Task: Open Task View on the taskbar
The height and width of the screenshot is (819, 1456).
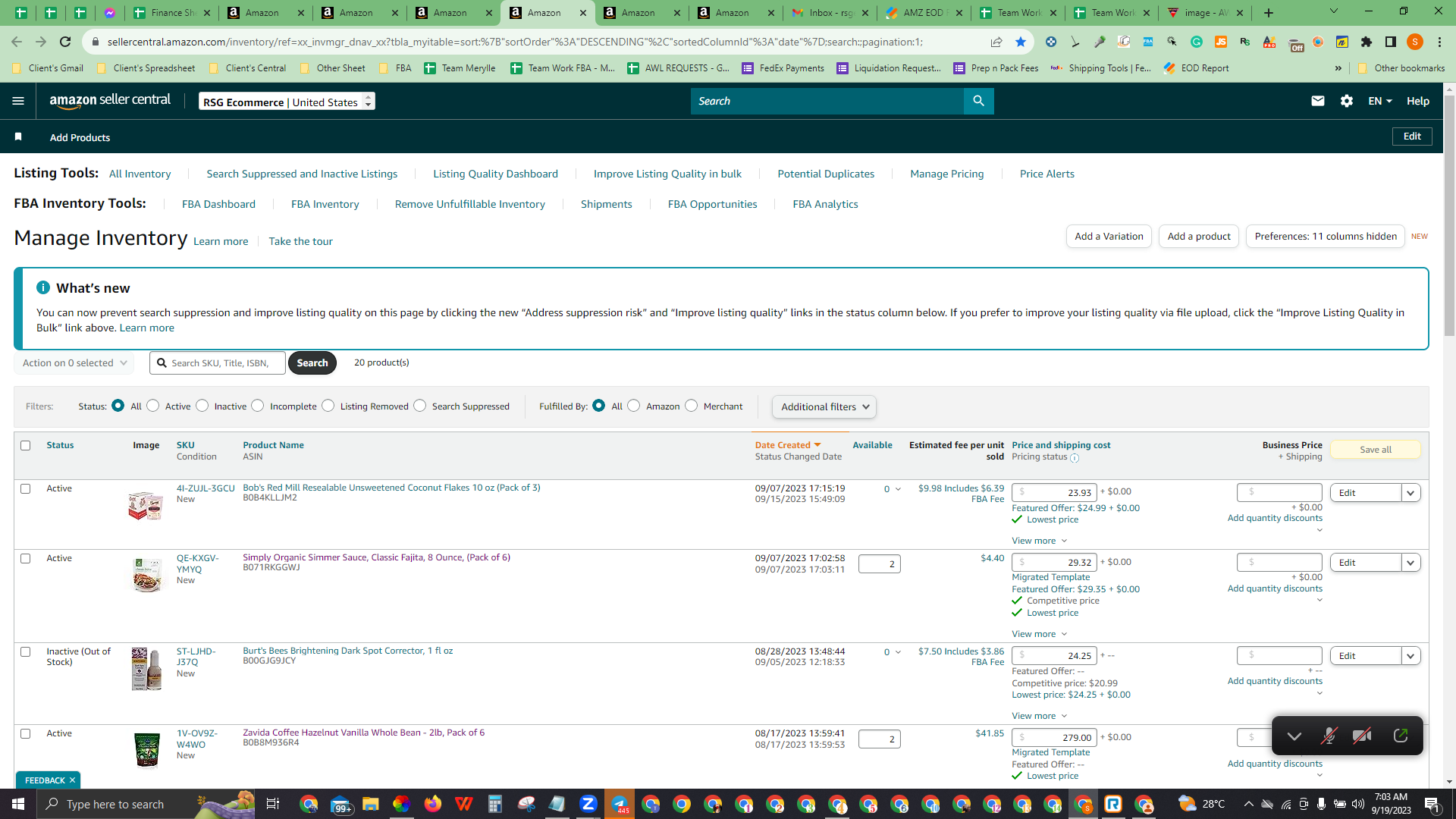Action: click(273, 804)
